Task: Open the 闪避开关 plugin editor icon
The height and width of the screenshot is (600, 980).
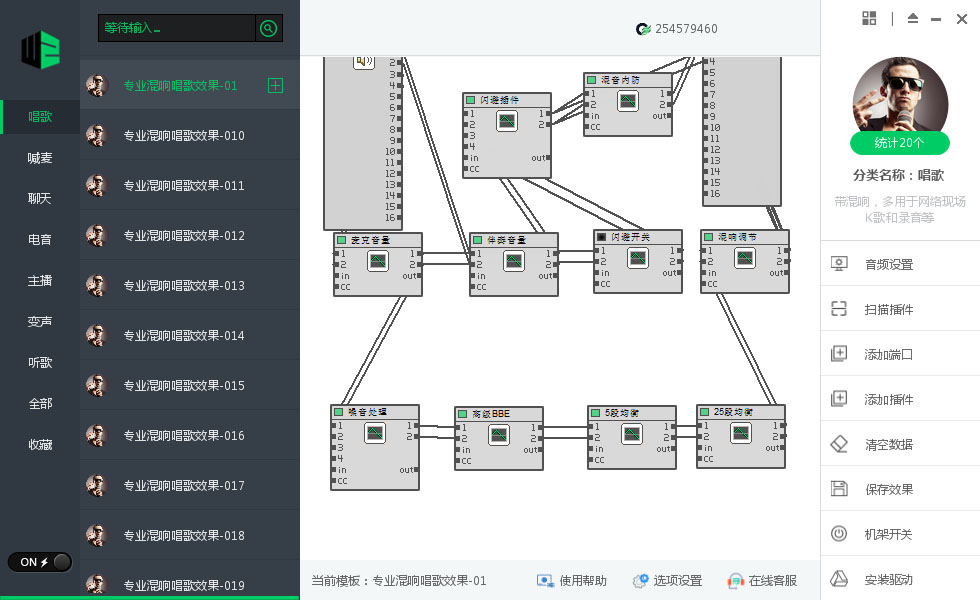Action: (x=638, y=258)
